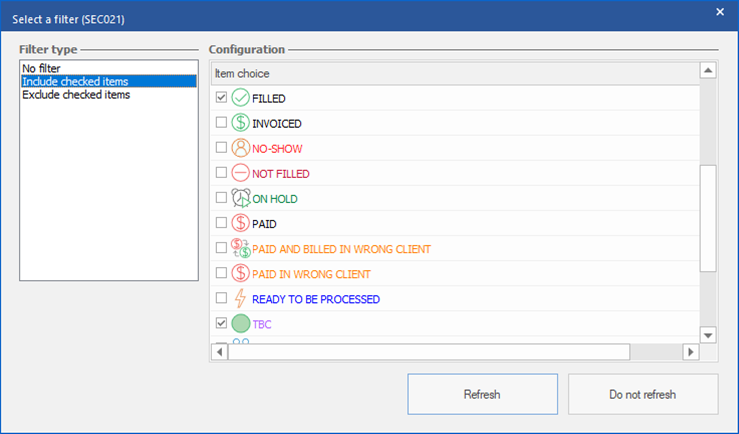Click the Item choice column header
The image size is (739, 434).
click(242, 73)
